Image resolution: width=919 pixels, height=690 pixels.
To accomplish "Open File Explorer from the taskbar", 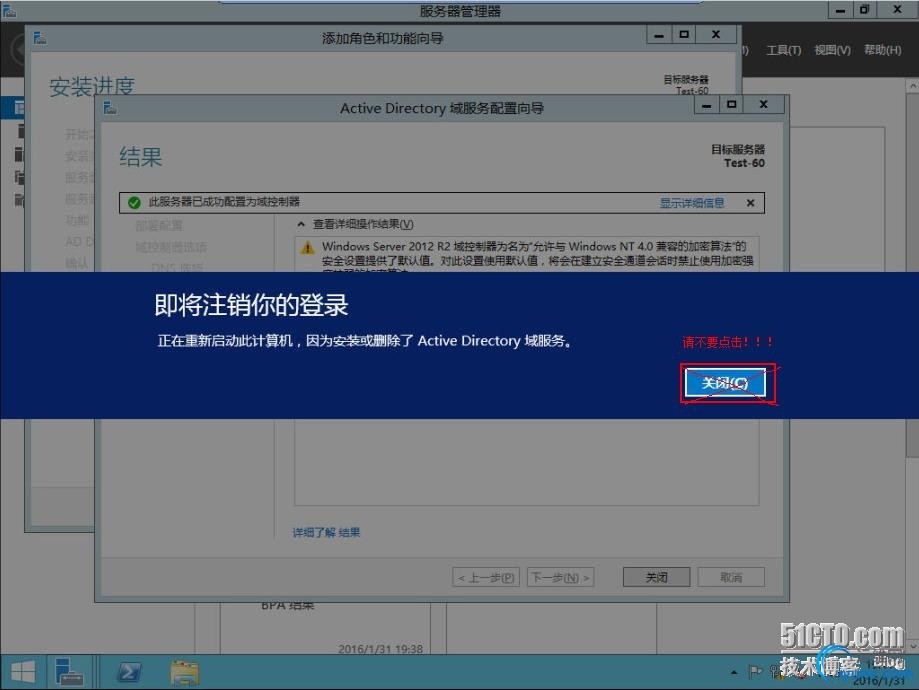I will pyautogui.click(x=185, y=672).
